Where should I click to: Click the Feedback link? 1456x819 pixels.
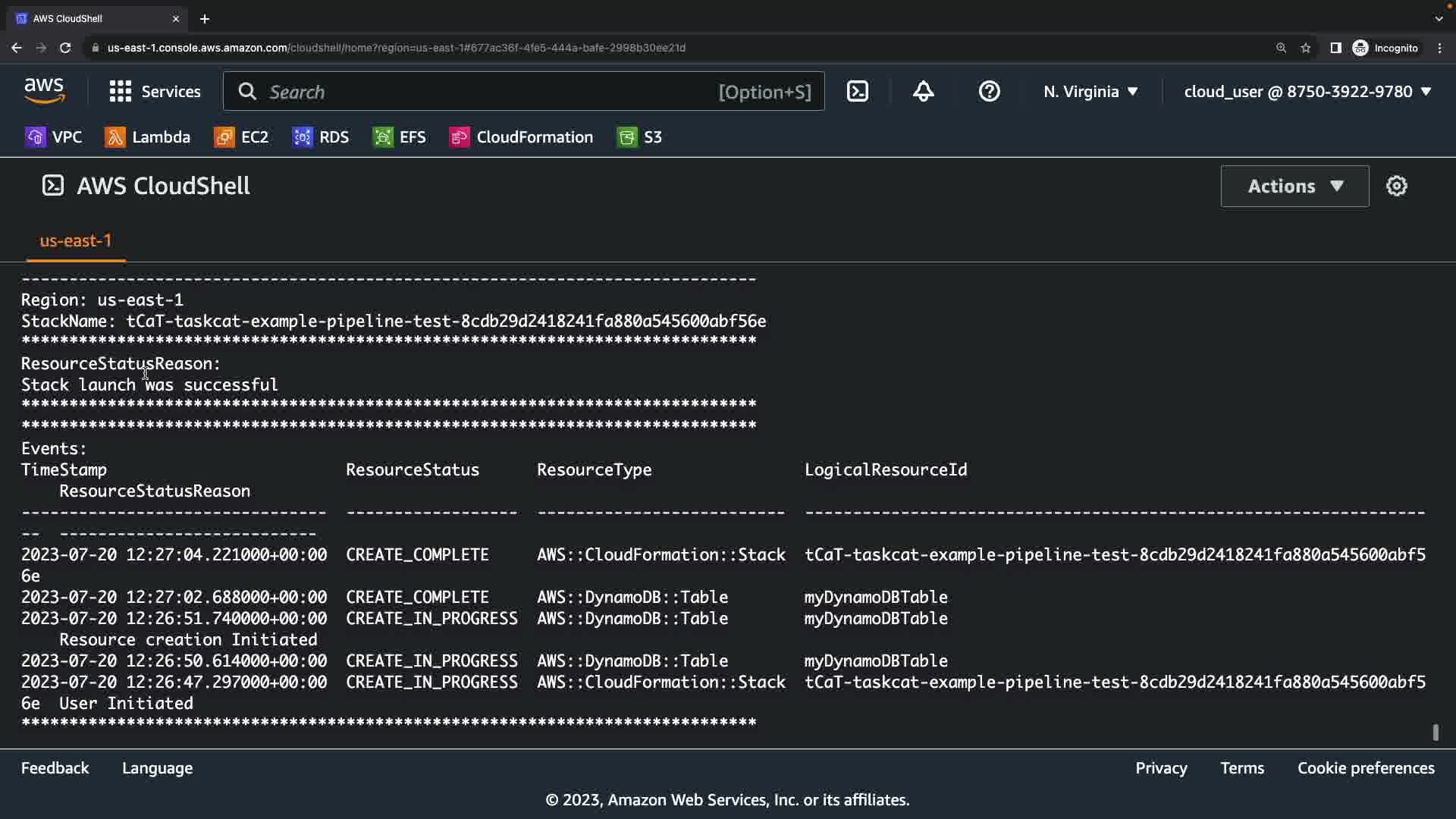[x=55, y=768]
